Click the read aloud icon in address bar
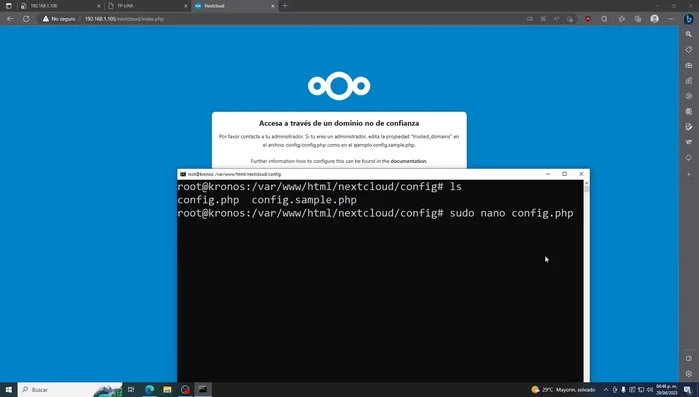The height and width of the screenshot is (397, 699). coord(556,19)
